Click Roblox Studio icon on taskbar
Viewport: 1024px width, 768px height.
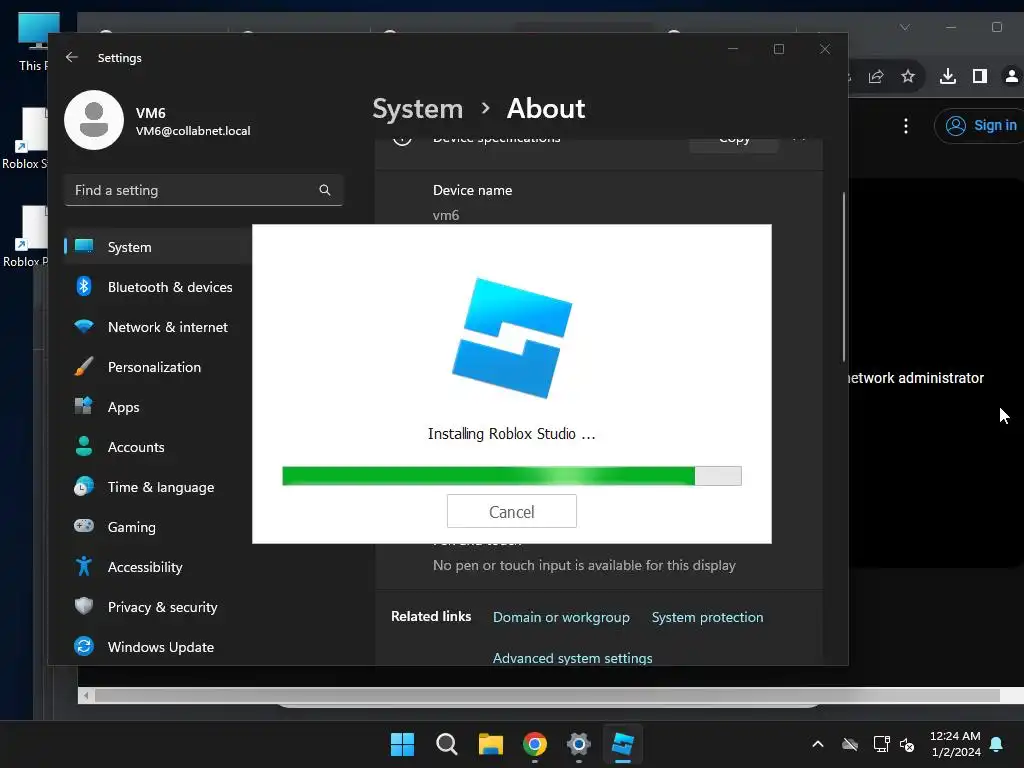[622, 744]
